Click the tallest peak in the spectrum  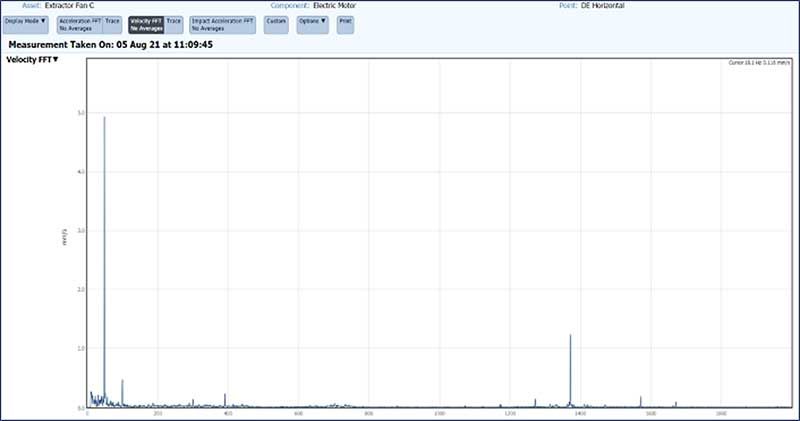tap(105, 117)
